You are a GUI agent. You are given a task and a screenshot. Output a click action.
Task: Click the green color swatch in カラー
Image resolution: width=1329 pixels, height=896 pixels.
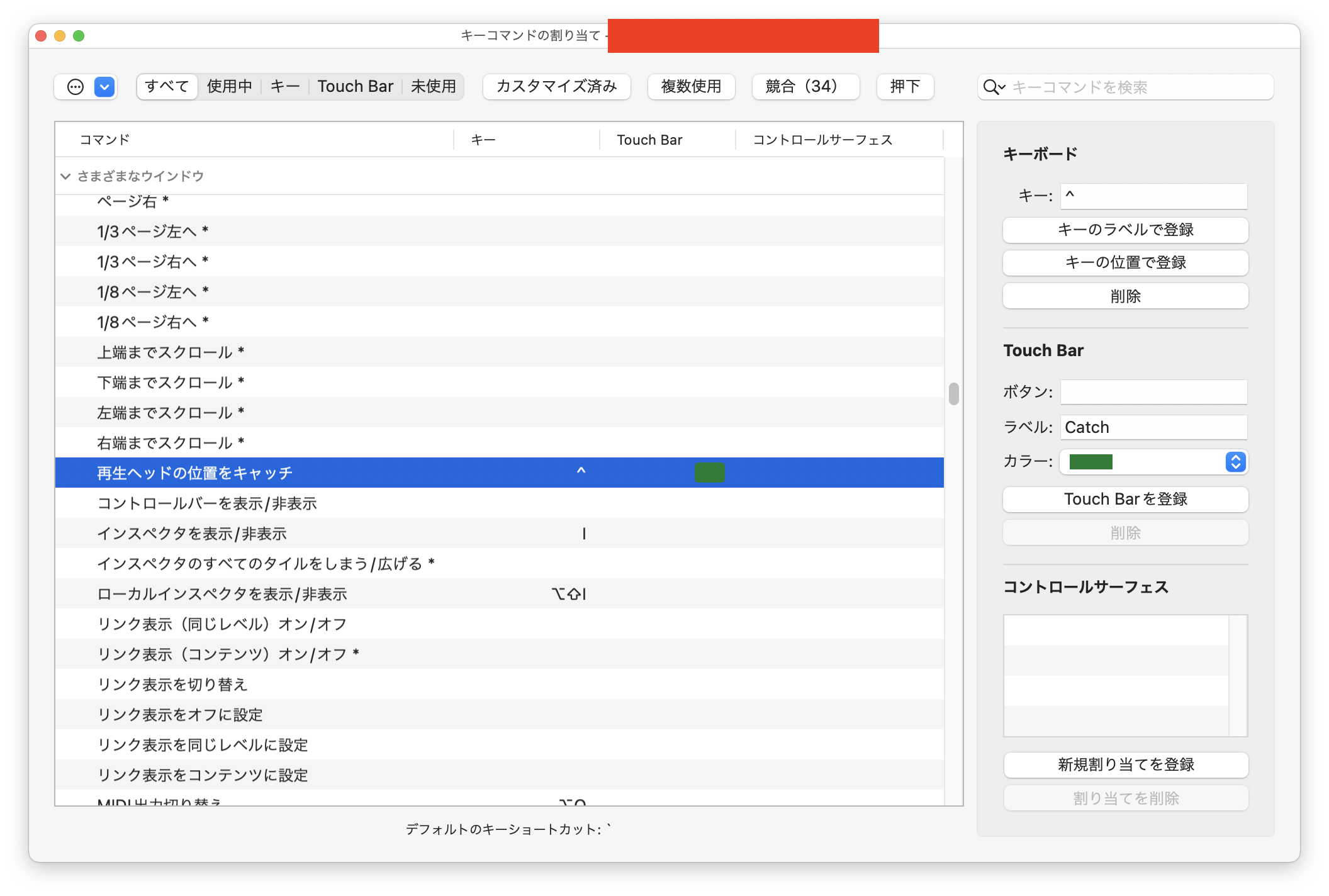pyautogui.click(x=1091, y=462)
